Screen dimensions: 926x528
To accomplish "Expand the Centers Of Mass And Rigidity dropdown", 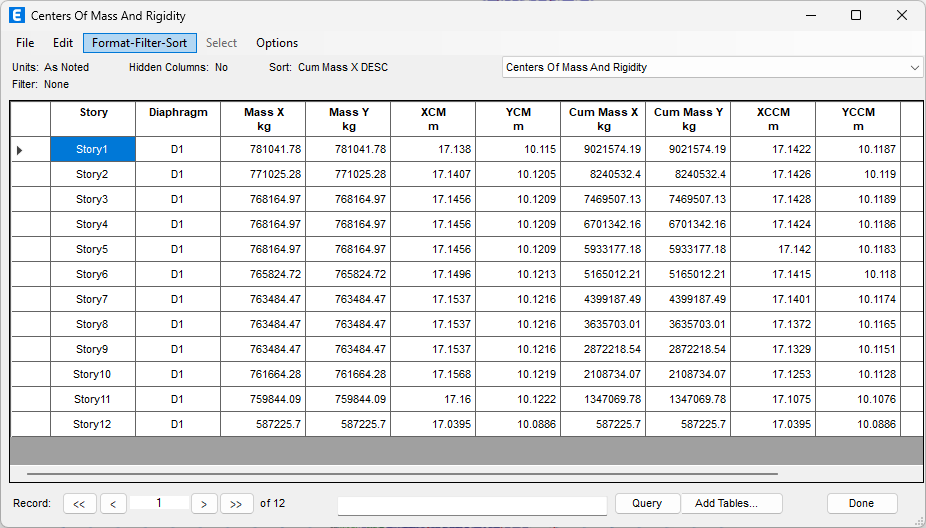I will (x=914, y=67).
